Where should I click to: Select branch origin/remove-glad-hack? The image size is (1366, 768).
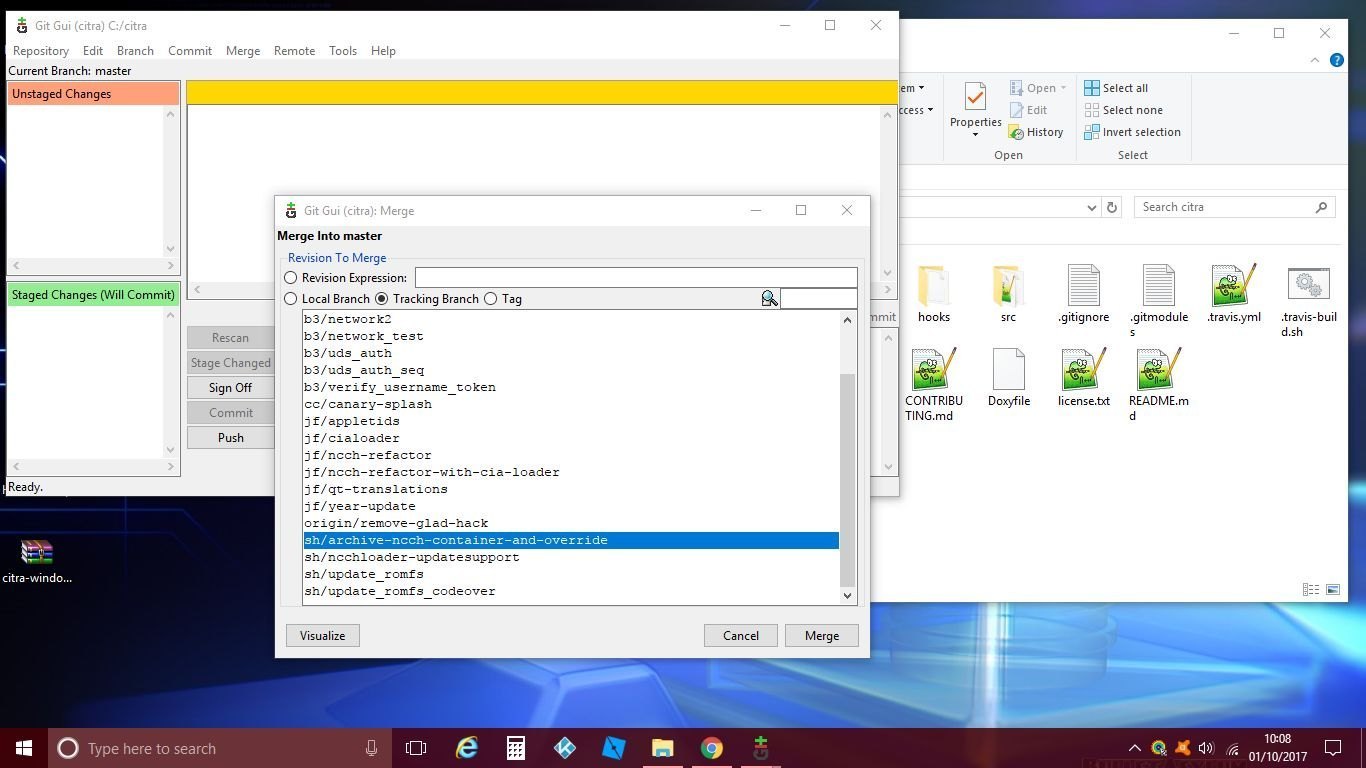coord(571,523)
